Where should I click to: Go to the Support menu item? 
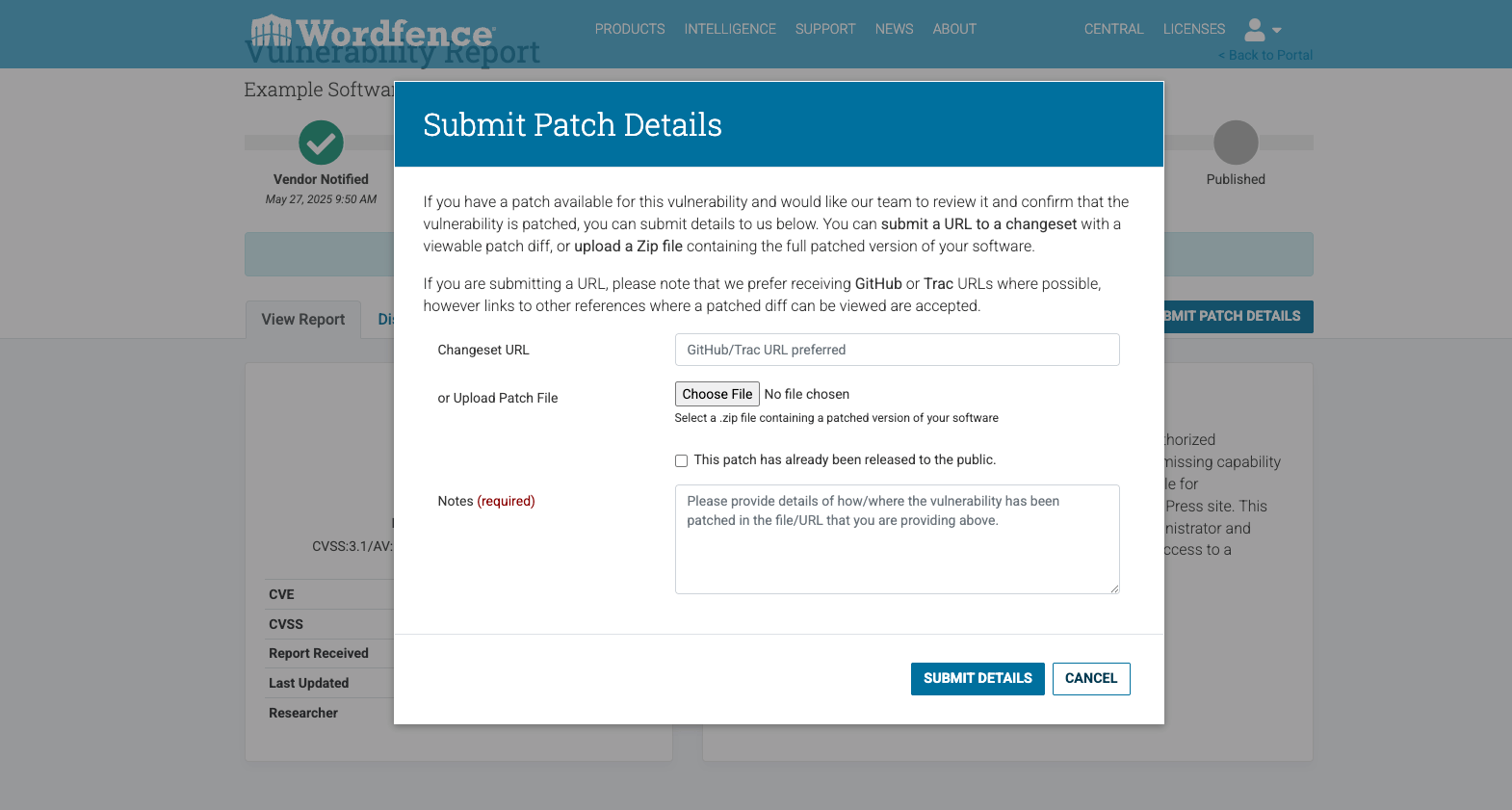[825, 29]
